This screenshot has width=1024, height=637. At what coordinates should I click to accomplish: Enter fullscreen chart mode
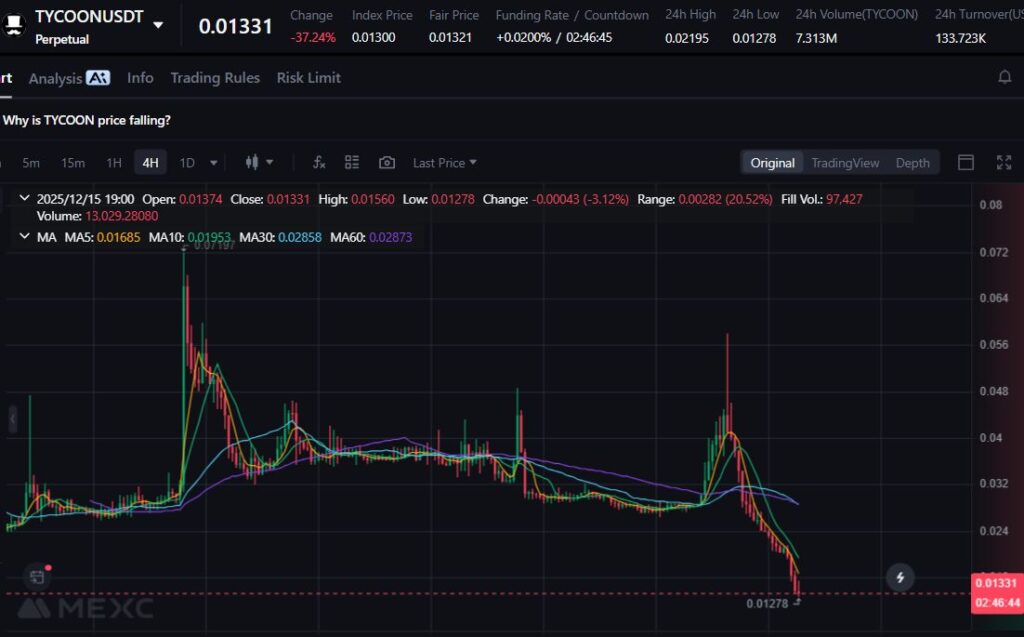coord(1005,163)
